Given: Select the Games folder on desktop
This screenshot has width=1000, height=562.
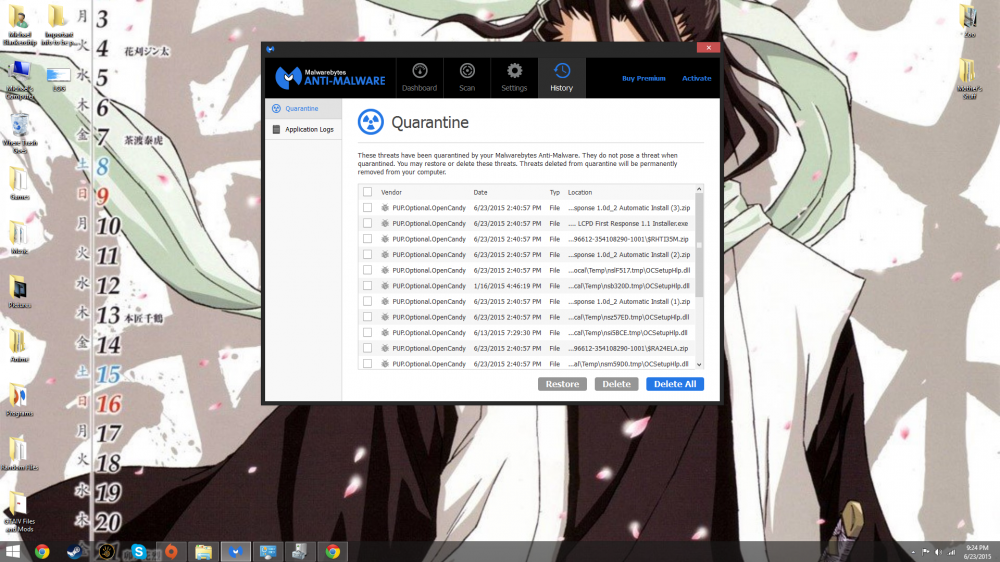Looking at the screenshot, I should point(19,184).
